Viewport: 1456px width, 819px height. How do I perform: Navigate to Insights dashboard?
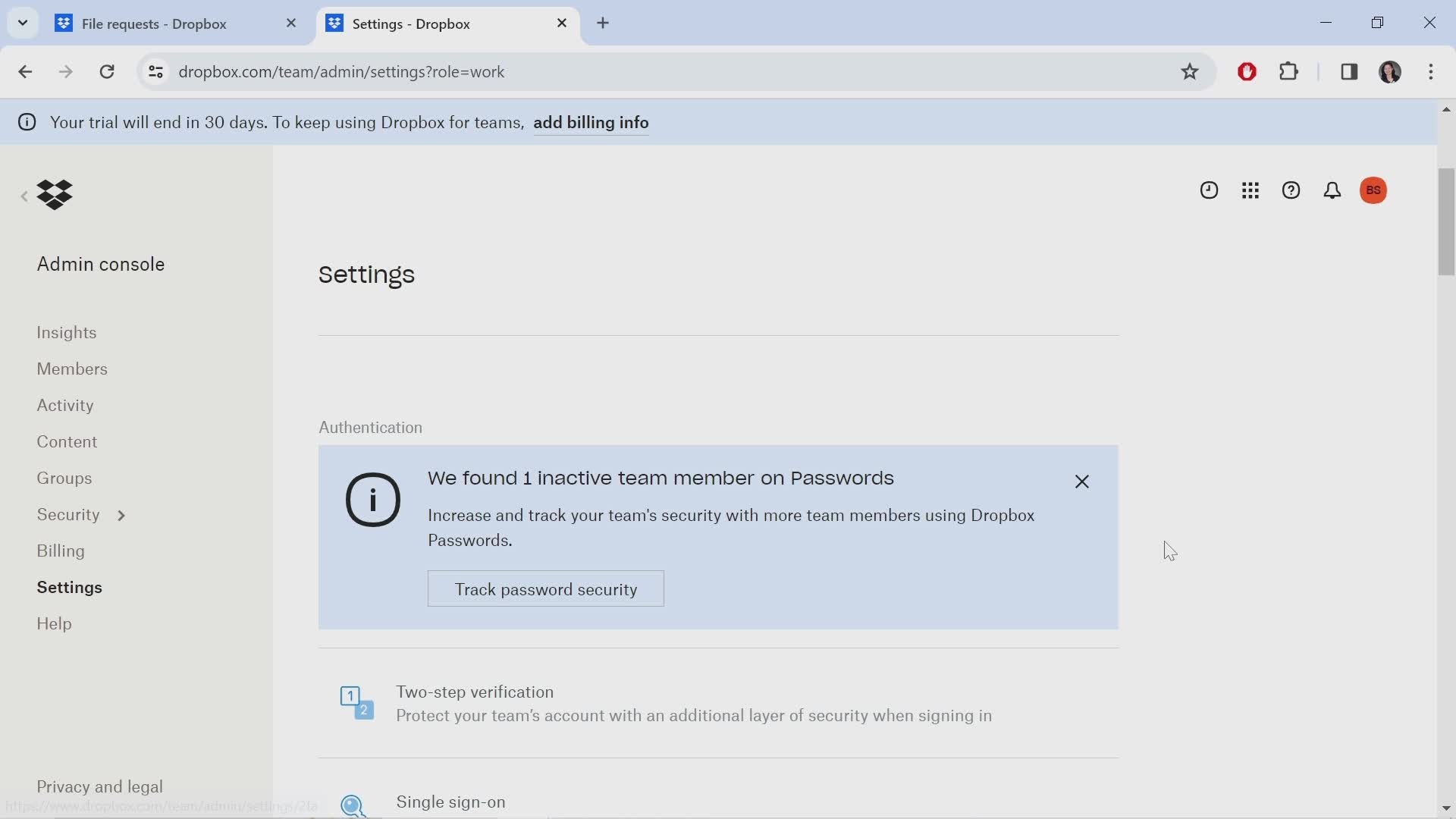click(x=67, y=333)
